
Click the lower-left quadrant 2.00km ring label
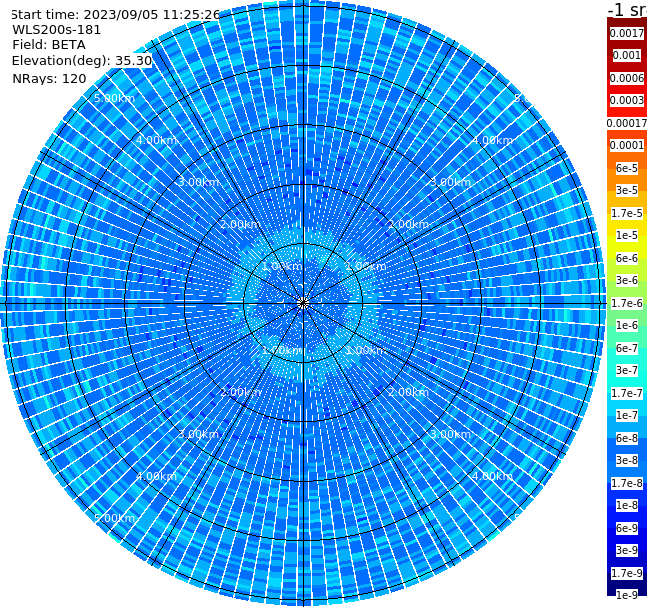240,392
